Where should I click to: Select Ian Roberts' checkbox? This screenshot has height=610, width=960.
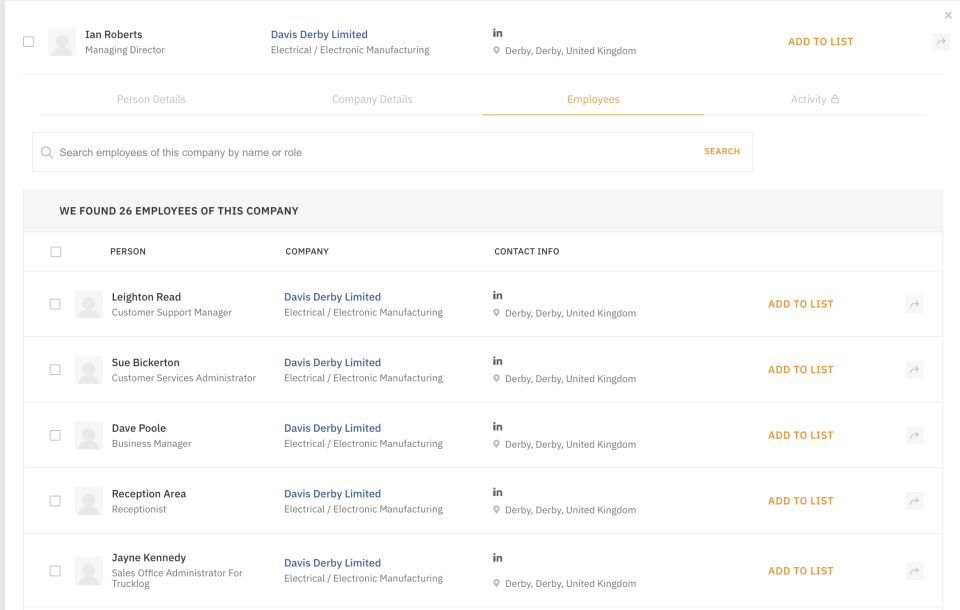[x=28, y=42]
